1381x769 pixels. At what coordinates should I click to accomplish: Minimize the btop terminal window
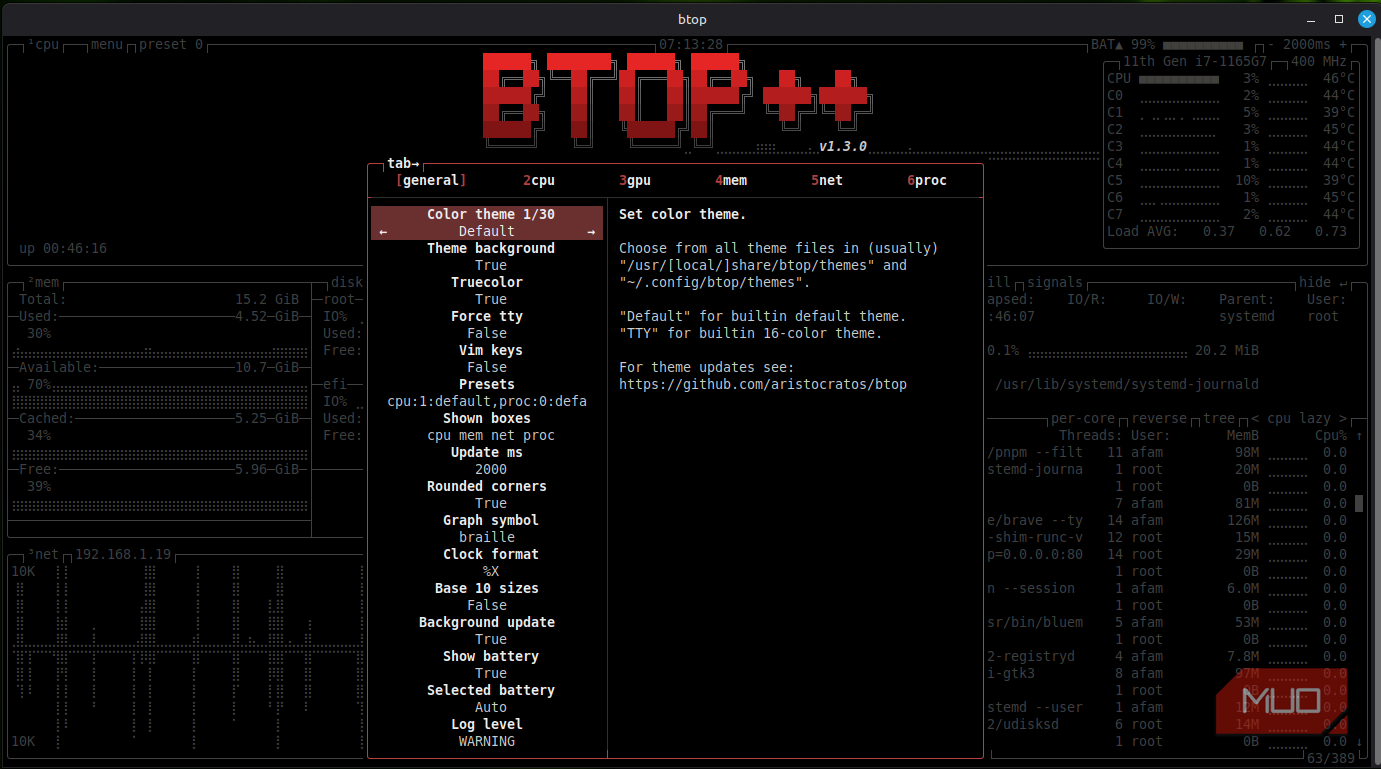(x=1313, y=19)
